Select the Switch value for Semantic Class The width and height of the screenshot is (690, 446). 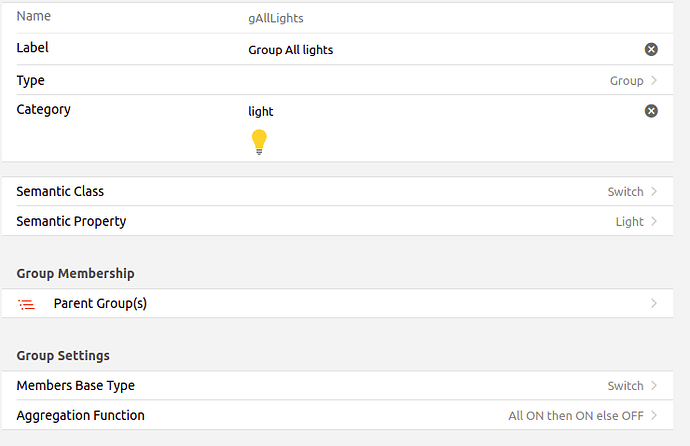[625, 192]
